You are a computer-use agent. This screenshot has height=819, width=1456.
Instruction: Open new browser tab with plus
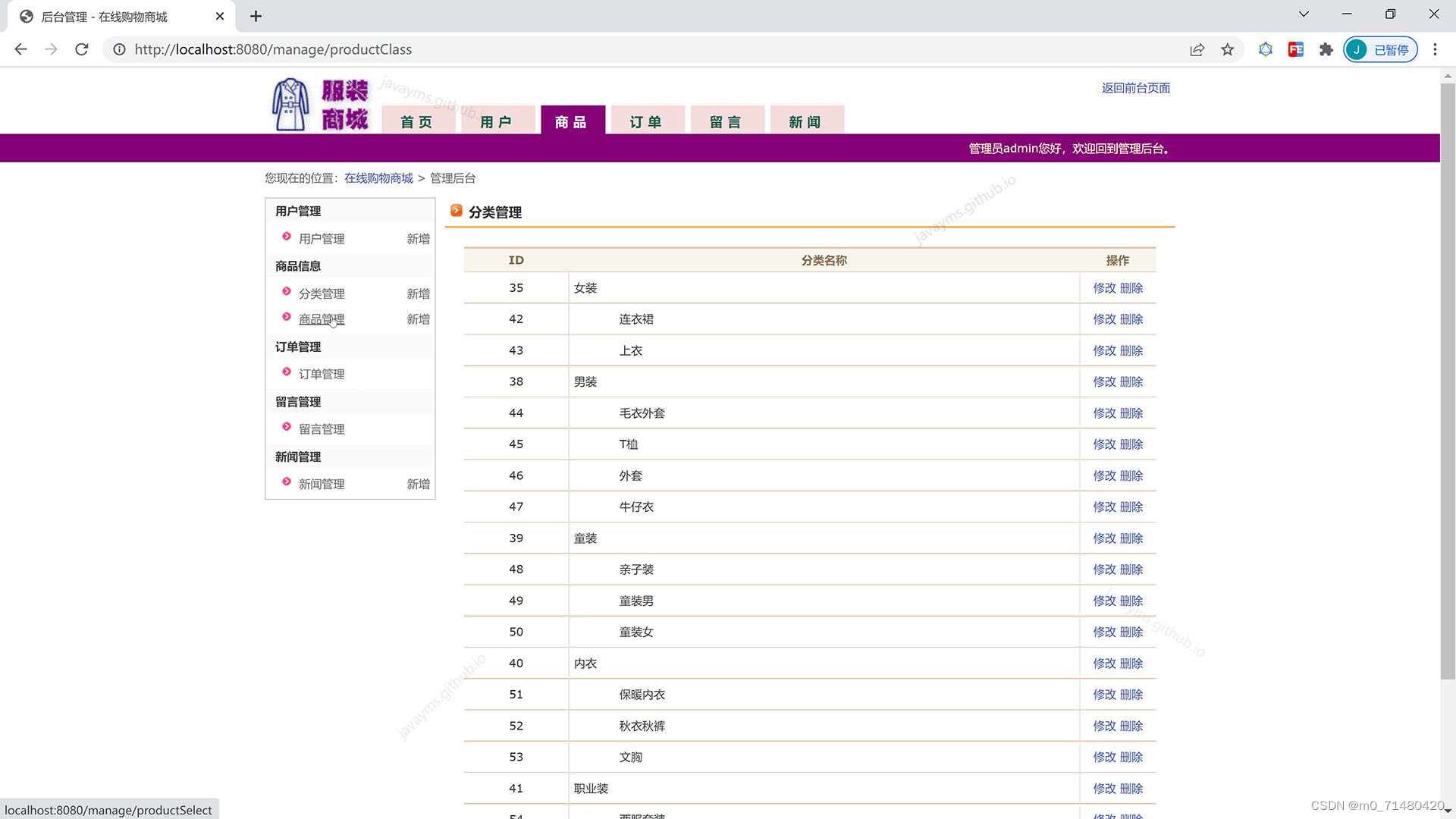click(256, 16)
